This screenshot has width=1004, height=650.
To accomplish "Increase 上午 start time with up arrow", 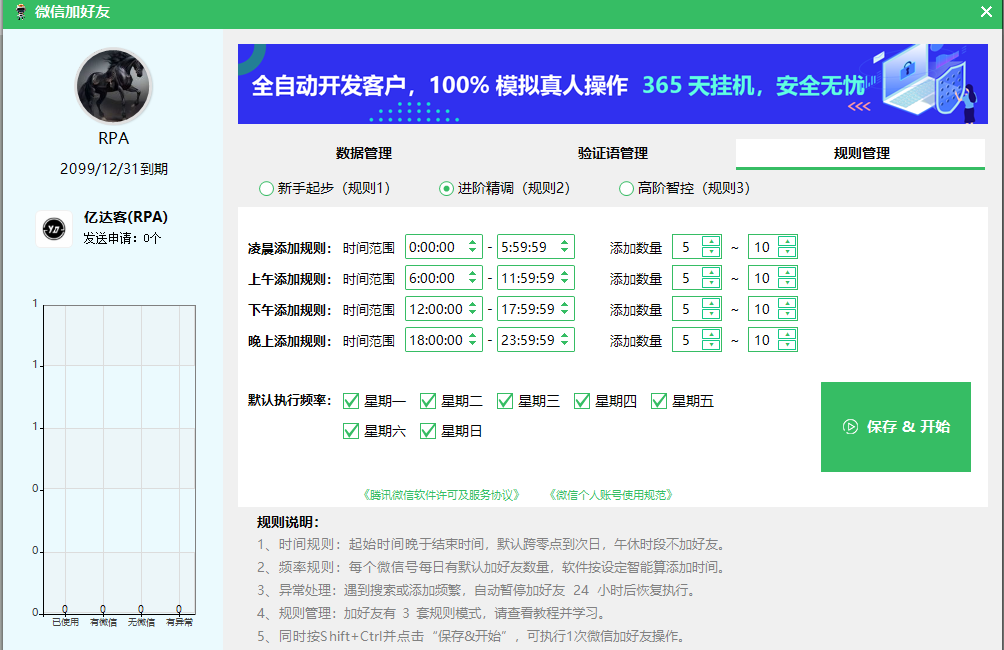I will pos(473,273).
